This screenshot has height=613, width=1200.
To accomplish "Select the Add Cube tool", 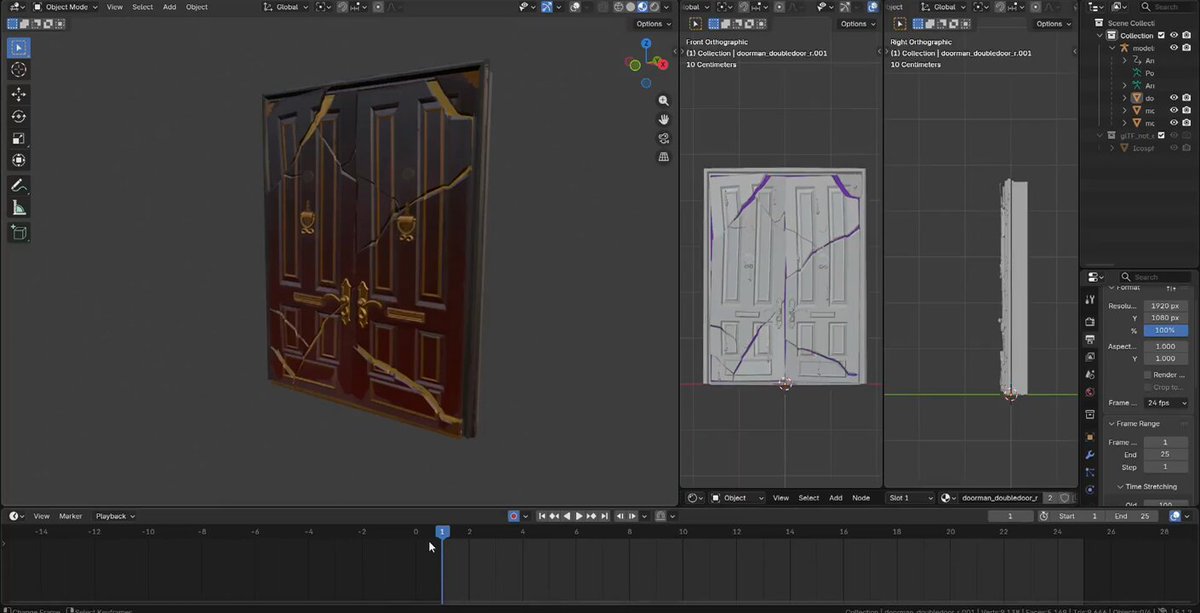I will coord(19,232).
